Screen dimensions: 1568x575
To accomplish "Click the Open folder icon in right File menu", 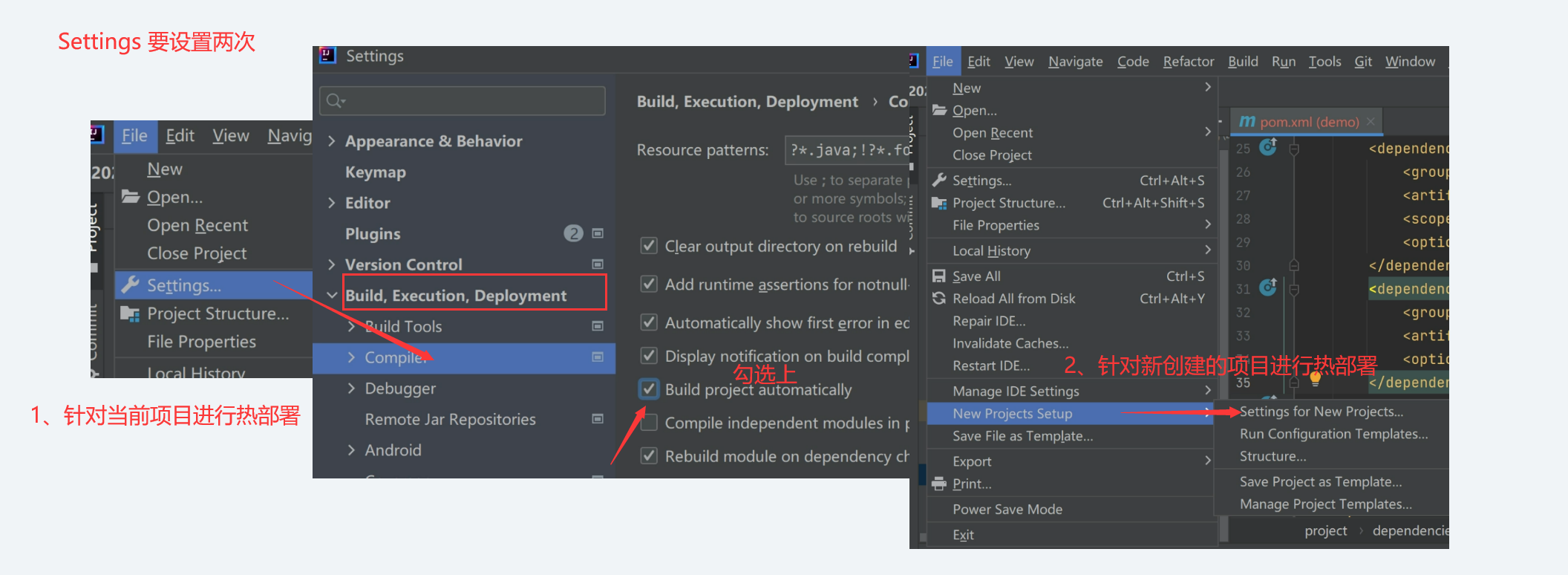I will [939, 111].
